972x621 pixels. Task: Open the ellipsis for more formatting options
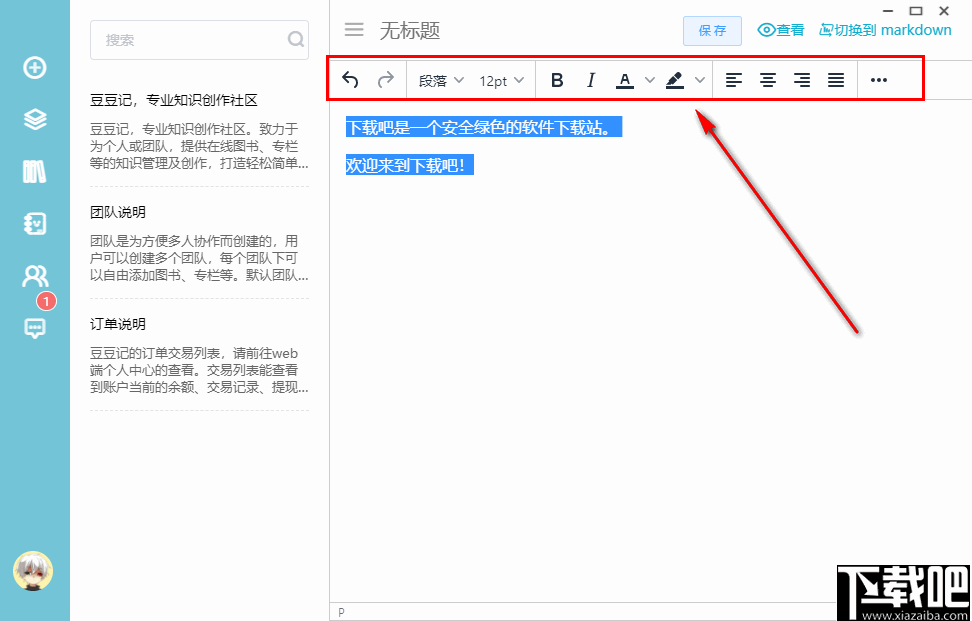878,80
